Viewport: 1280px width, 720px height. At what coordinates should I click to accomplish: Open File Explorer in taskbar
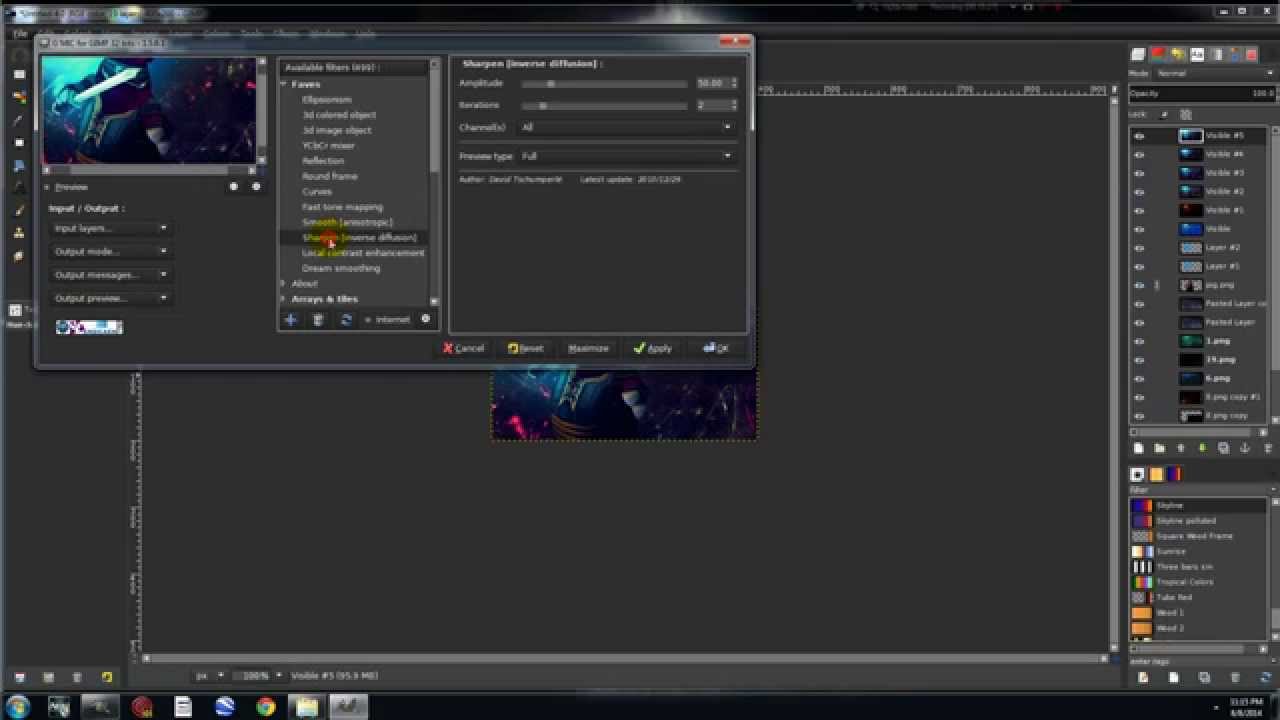click(307, 707)
